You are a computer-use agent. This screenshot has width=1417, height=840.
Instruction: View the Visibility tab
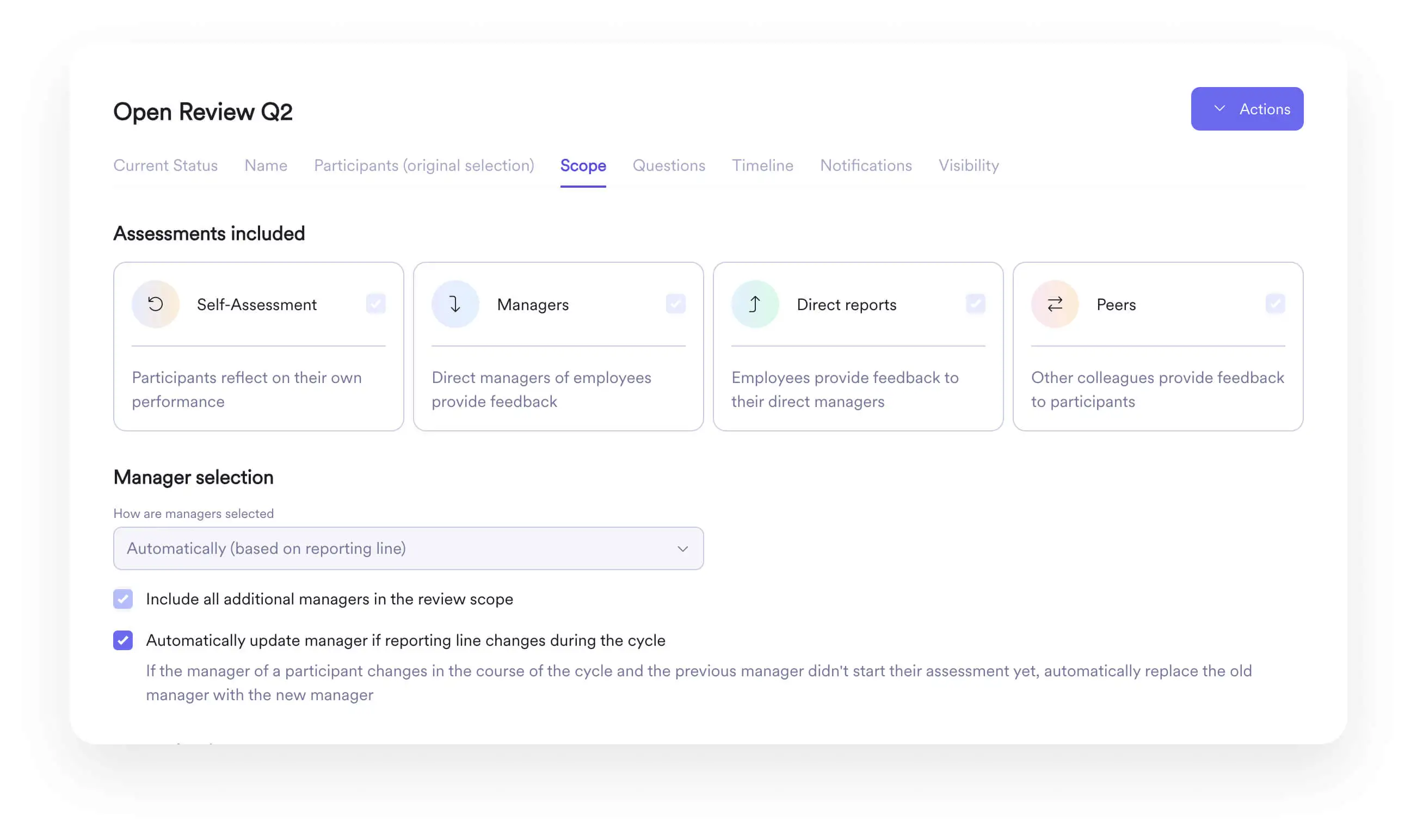[x=968, y=165]
